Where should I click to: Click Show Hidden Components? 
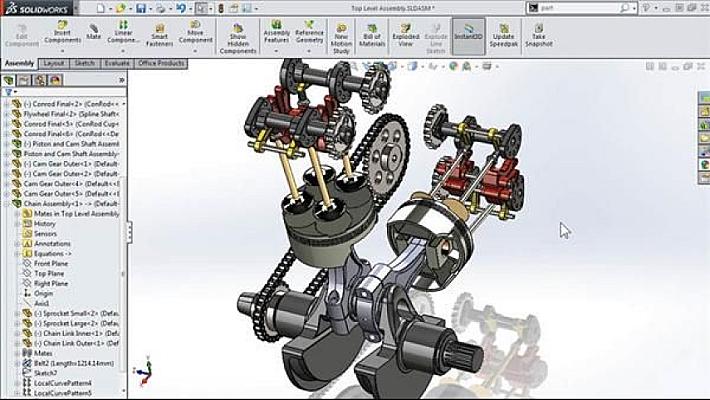click(x=238, y=39)
